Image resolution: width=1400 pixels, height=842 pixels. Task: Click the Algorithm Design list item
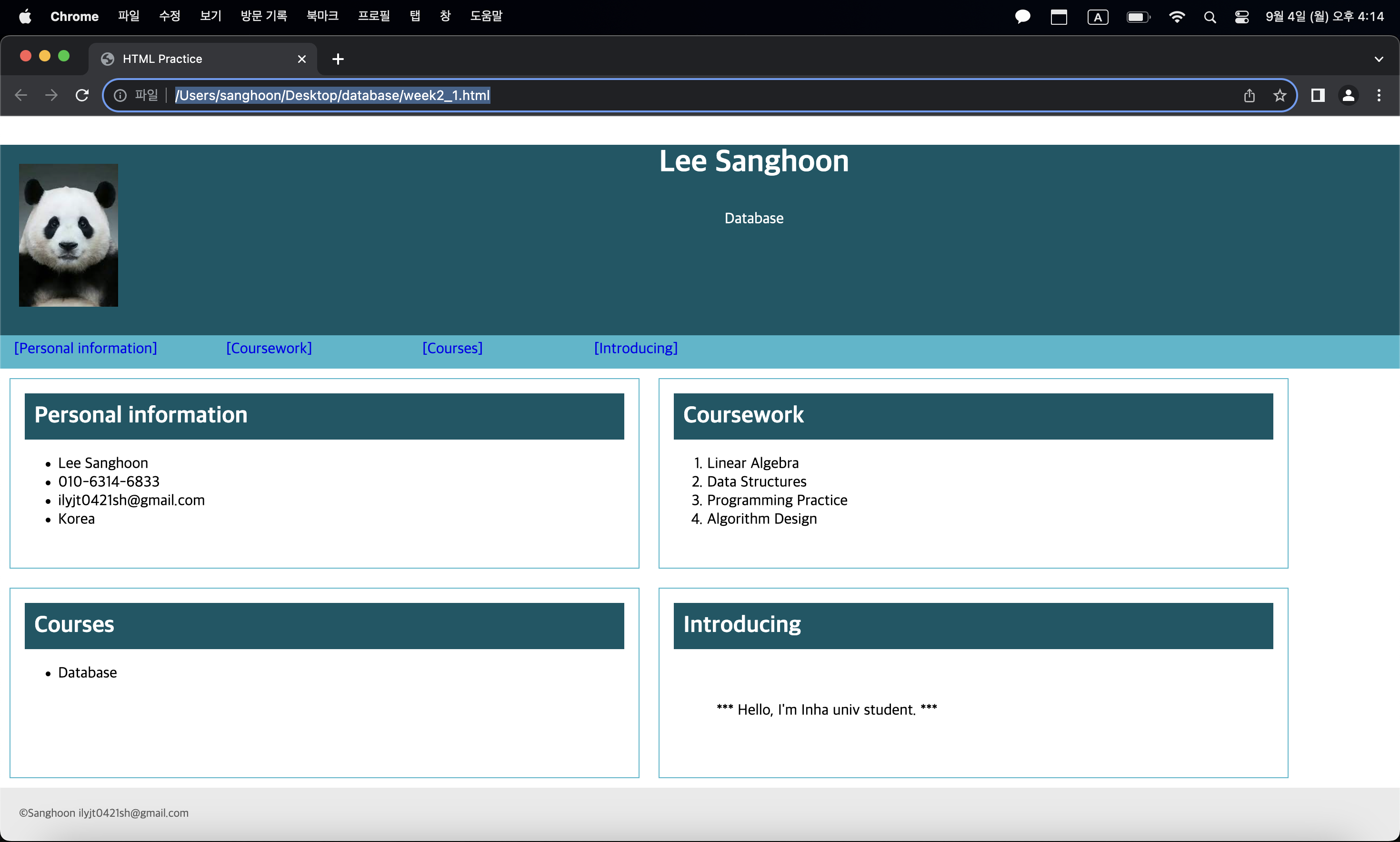(762, 519)
